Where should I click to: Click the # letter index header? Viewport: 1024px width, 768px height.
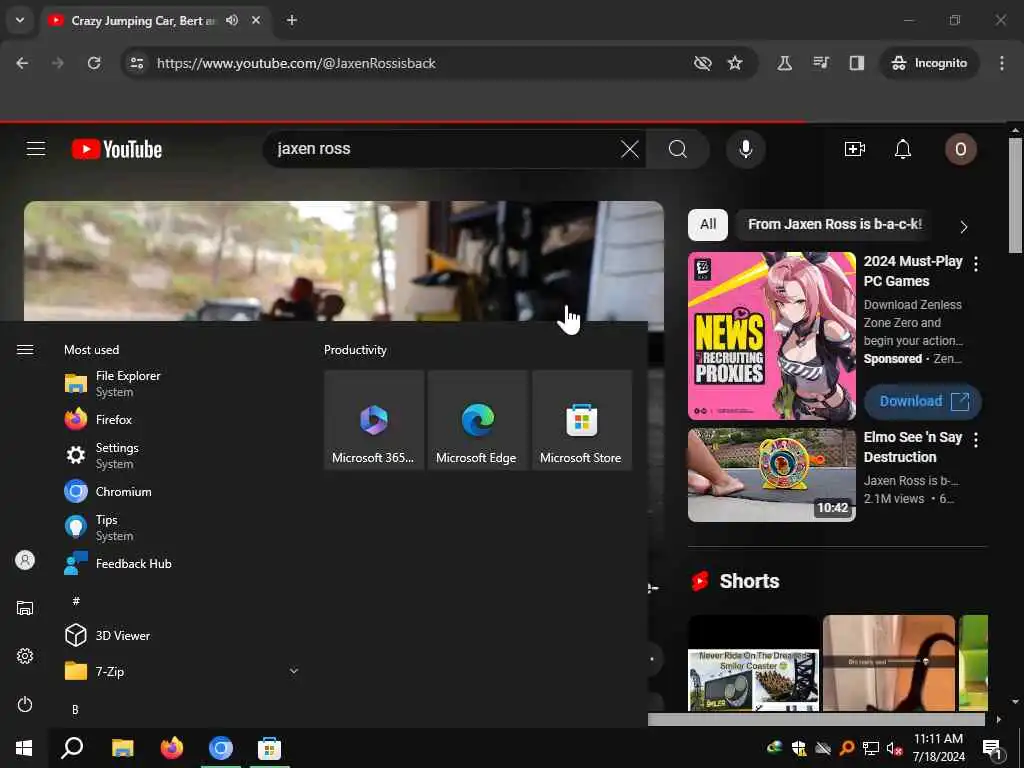[x=76, y=600]
